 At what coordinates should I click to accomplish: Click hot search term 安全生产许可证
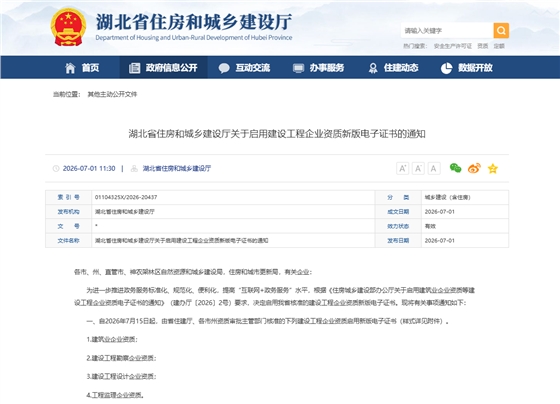pos(452,46)
